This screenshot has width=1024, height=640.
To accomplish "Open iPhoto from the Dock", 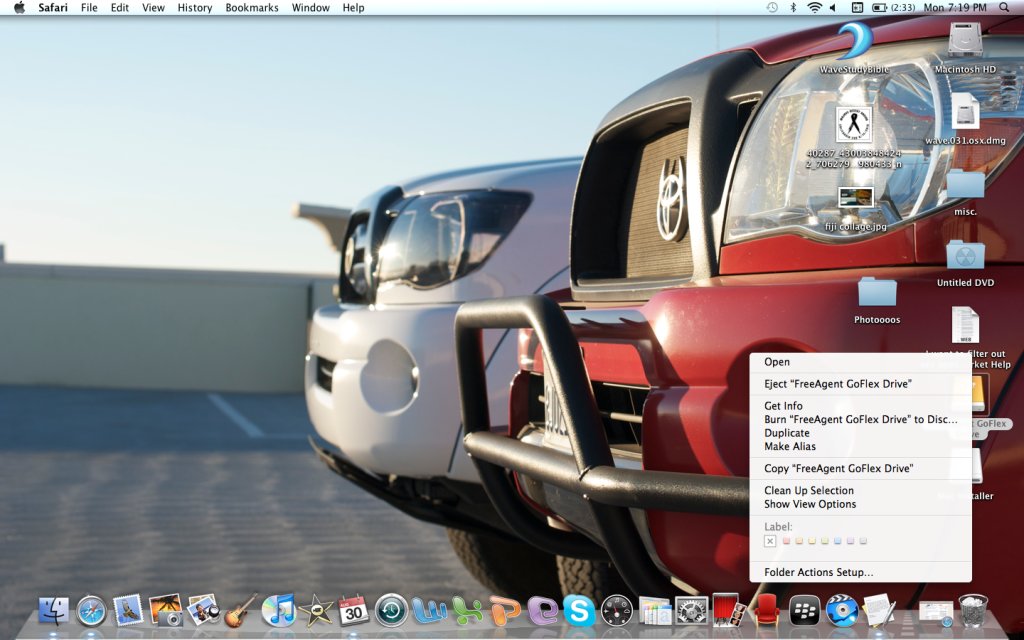I will pos(165,610).
